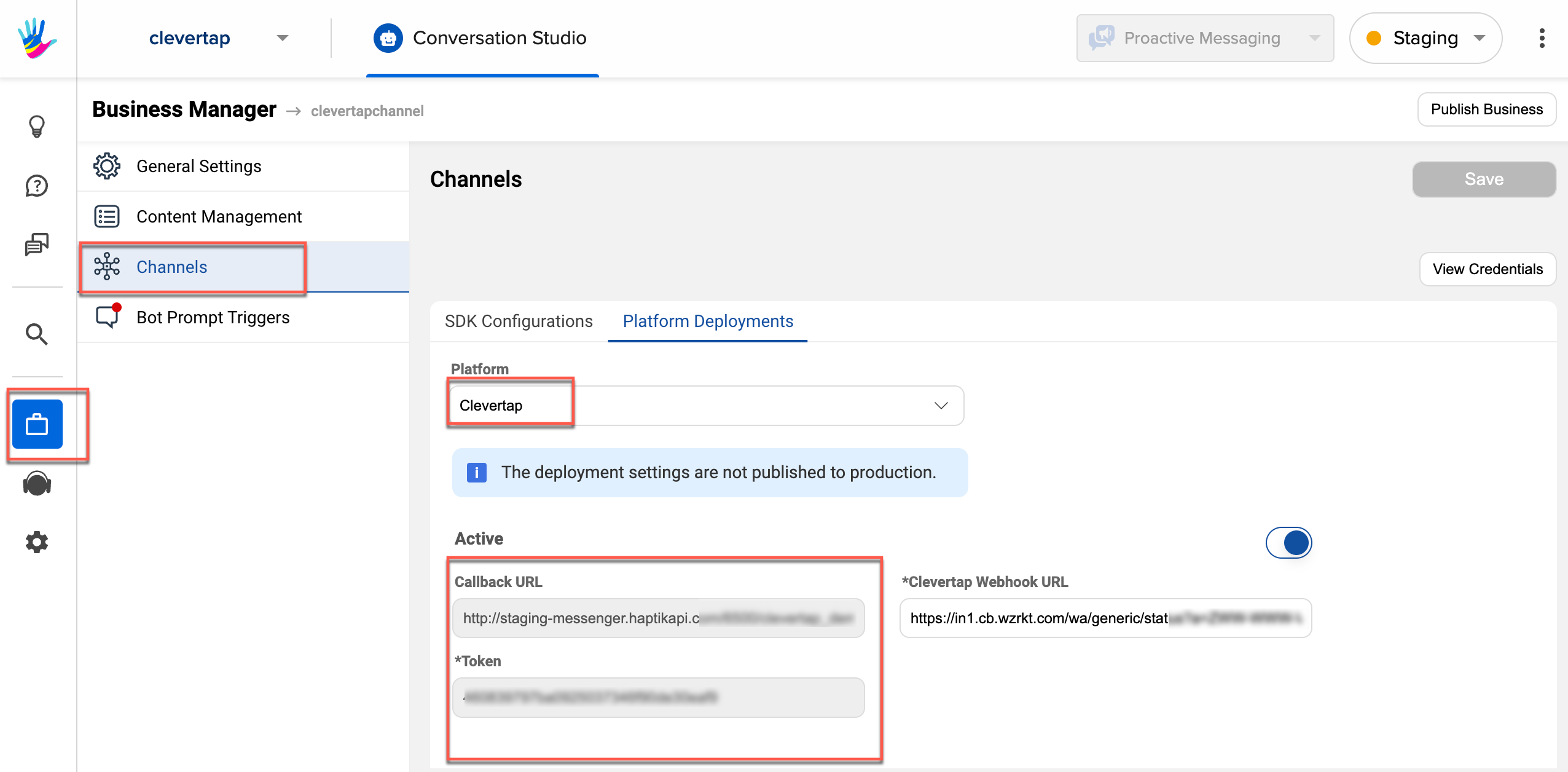The width and height of the screenshot is (1568, 772).
Task: Open Content Management menu item
Action: pyautogui.click(x=243, y=216)
